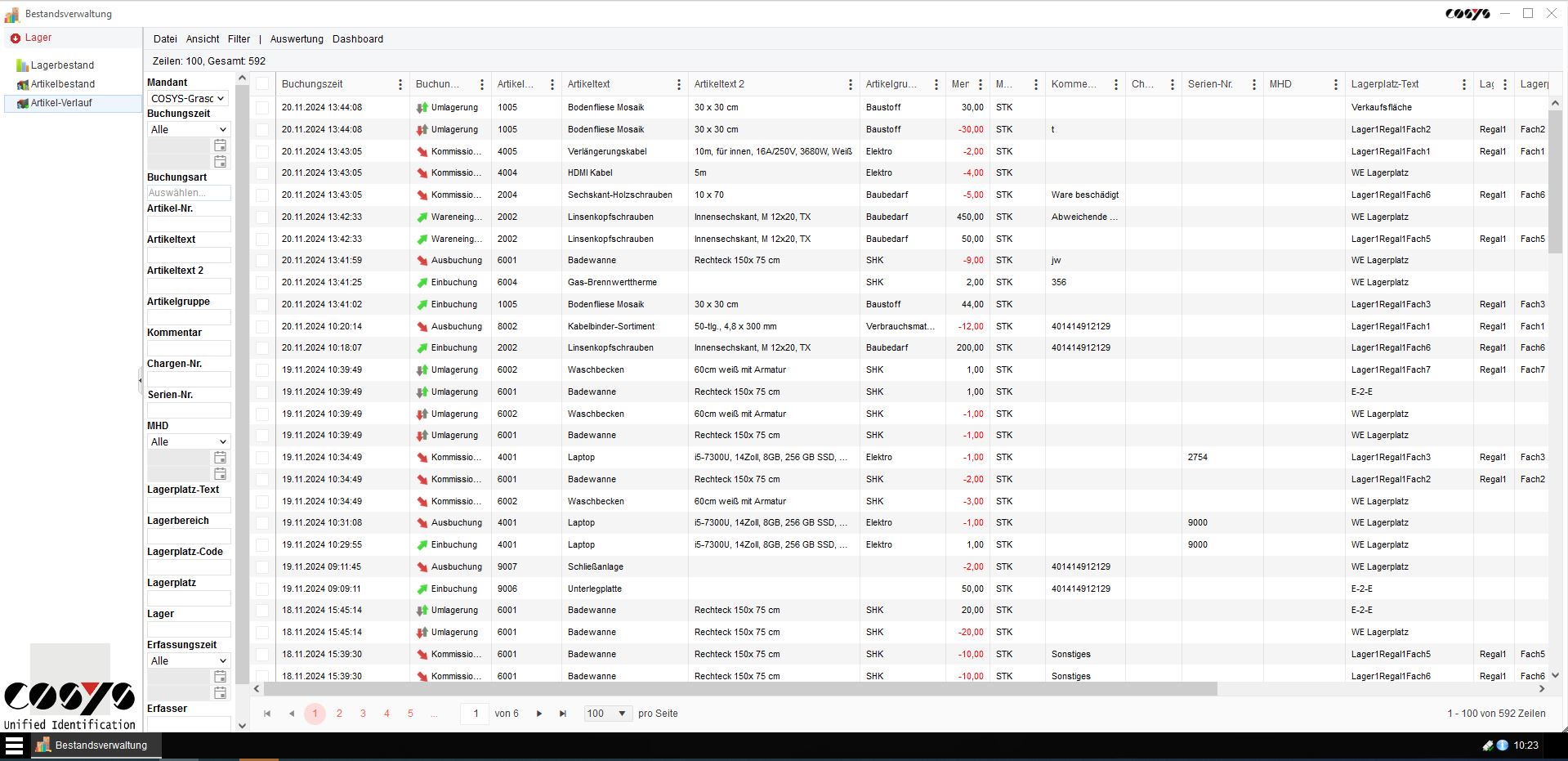Image resolution: width=1568 pixels, height=761 pixels.
Task: Check the row for Sechskant-Holzschrauben
Action: (x=262, y=195)
